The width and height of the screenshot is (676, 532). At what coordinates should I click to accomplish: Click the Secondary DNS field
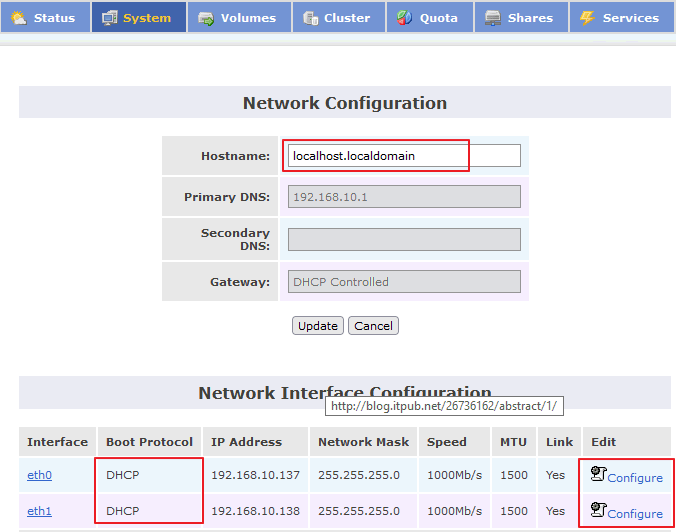(404, 239)
